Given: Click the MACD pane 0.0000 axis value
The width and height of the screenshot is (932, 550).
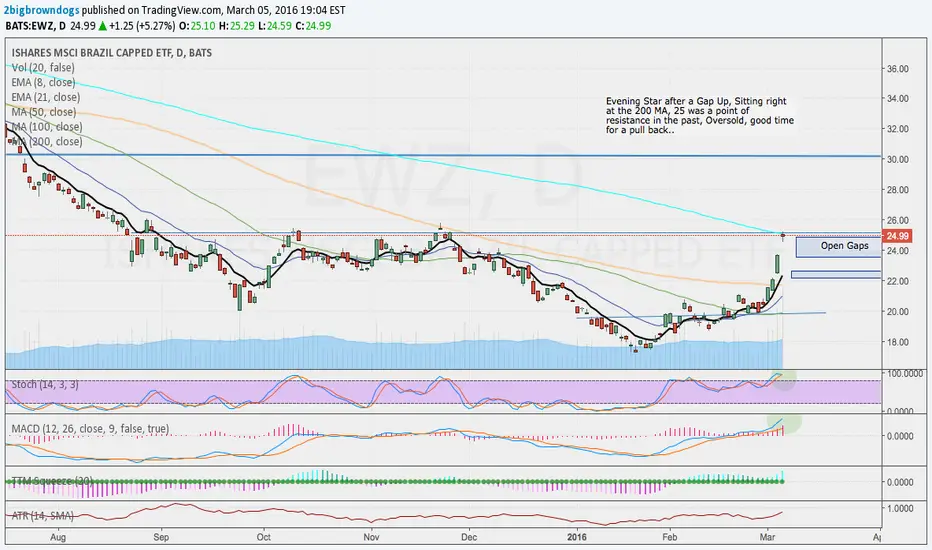Looking at the screenshot, I should point(900,436).
